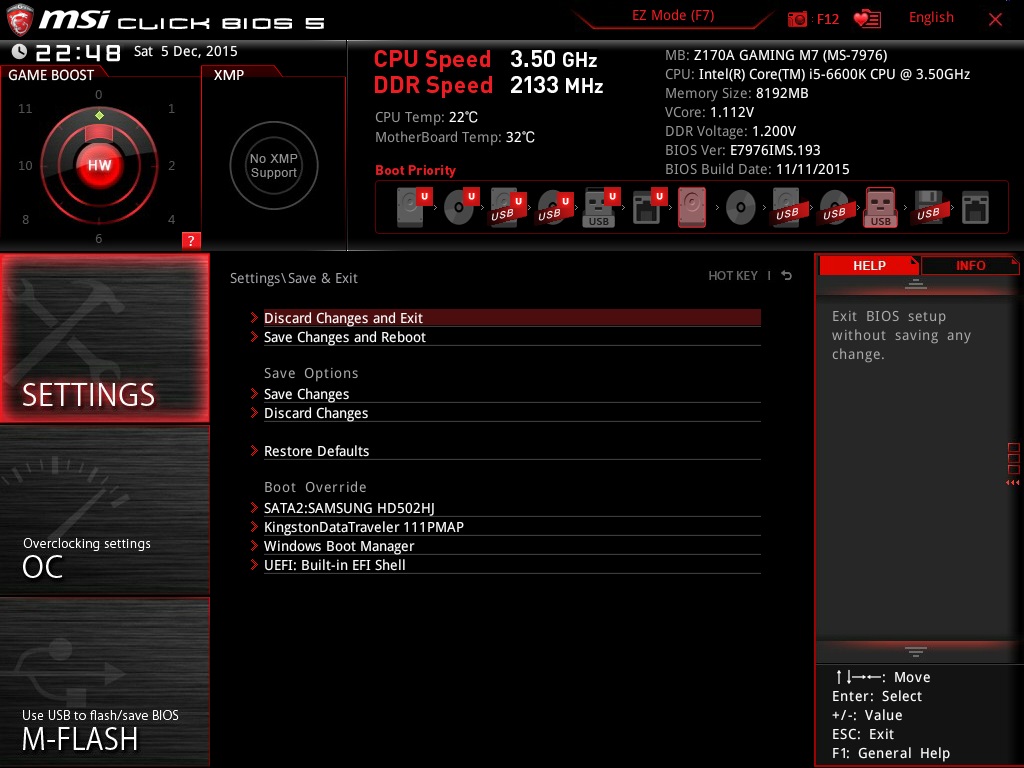Viewport: 1024px width, 768px height.
Task: Expand the Restore Defaults entry
Action: coord(316,451)
